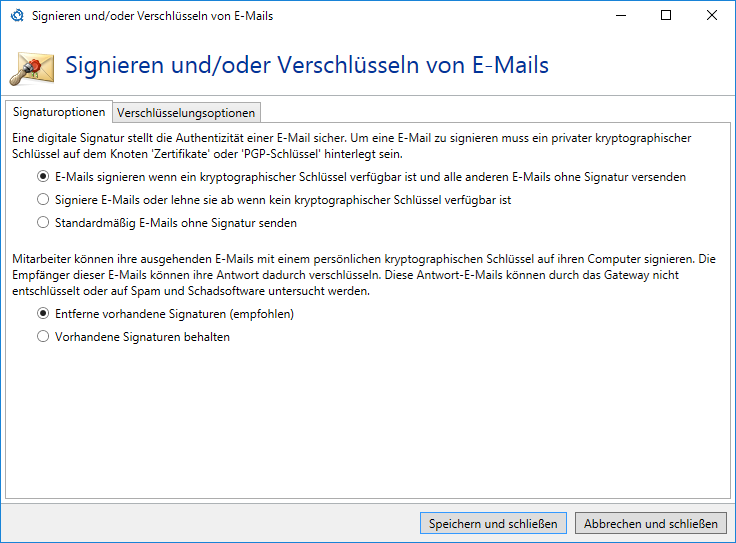Click the resize grip at window corner
The image size is (736, 543).
point(730,537)
